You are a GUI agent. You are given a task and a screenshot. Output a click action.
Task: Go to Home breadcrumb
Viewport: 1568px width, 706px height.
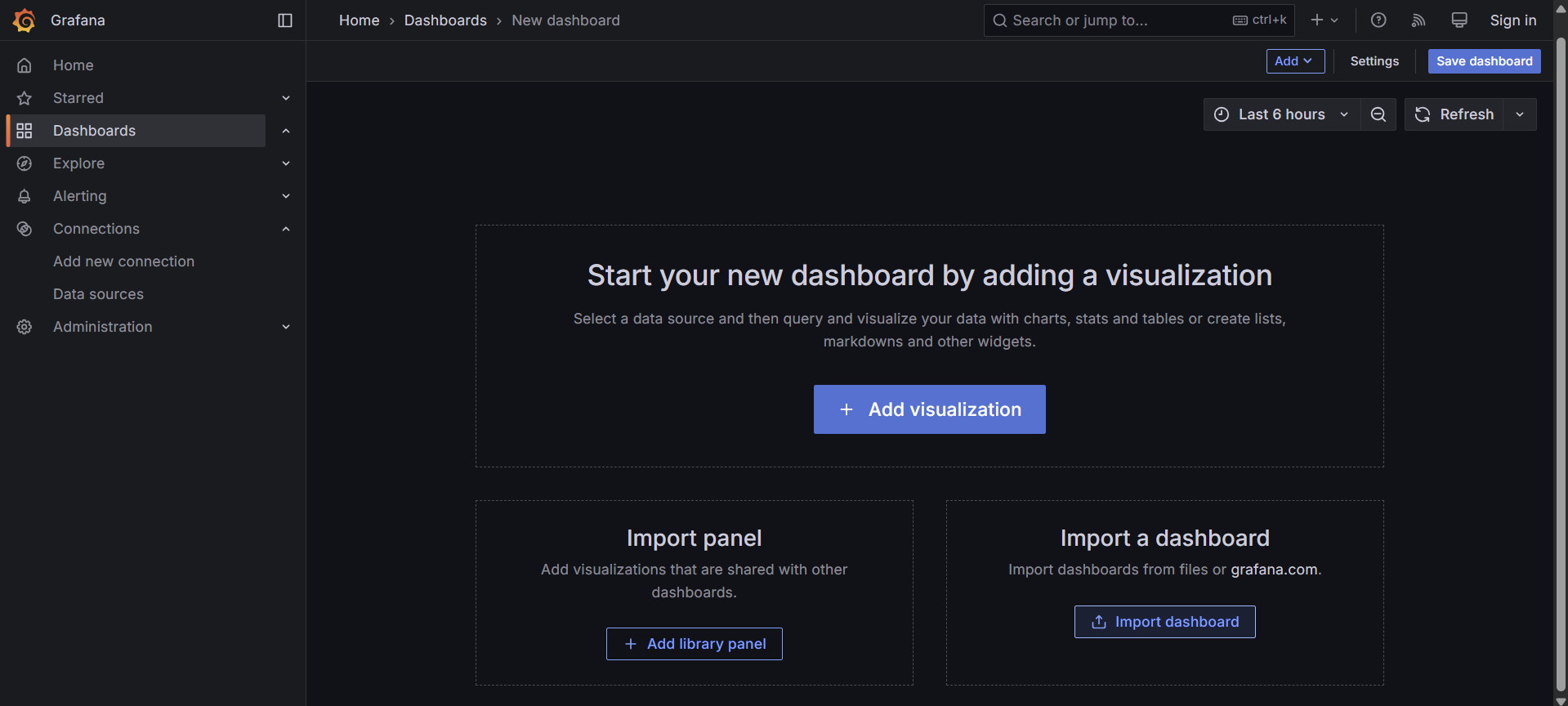point(359,20)
